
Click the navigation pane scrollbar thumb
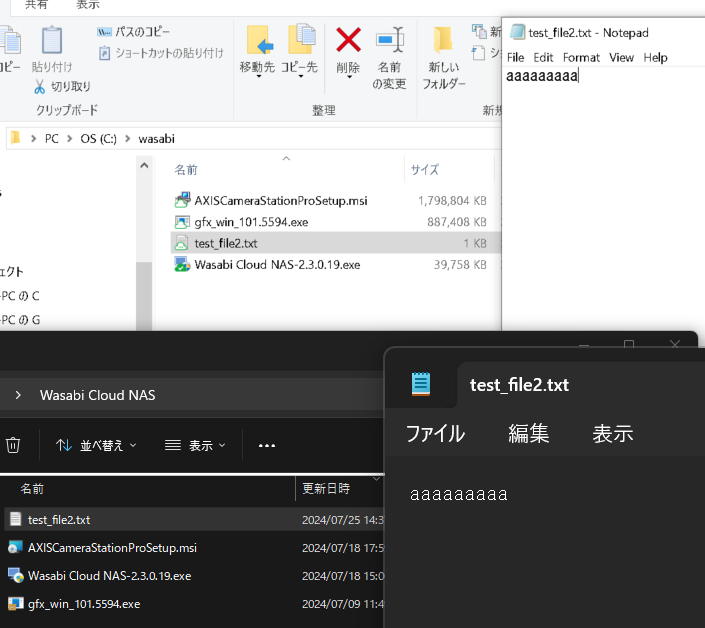pos(144,296)
